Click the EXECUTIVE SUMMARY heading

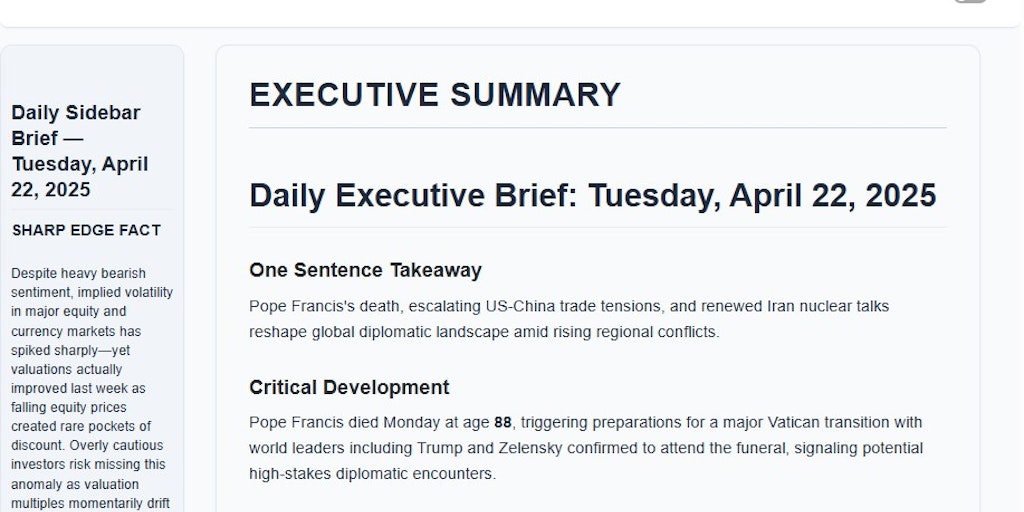point(435,95)
